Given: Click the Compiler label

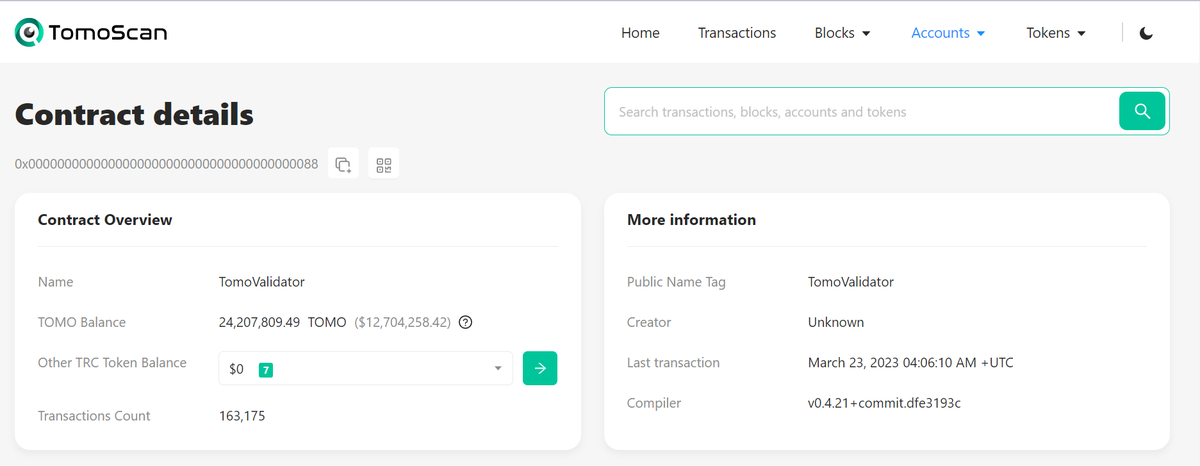Looking at the screenshot, I should click(x=654, y=403).
